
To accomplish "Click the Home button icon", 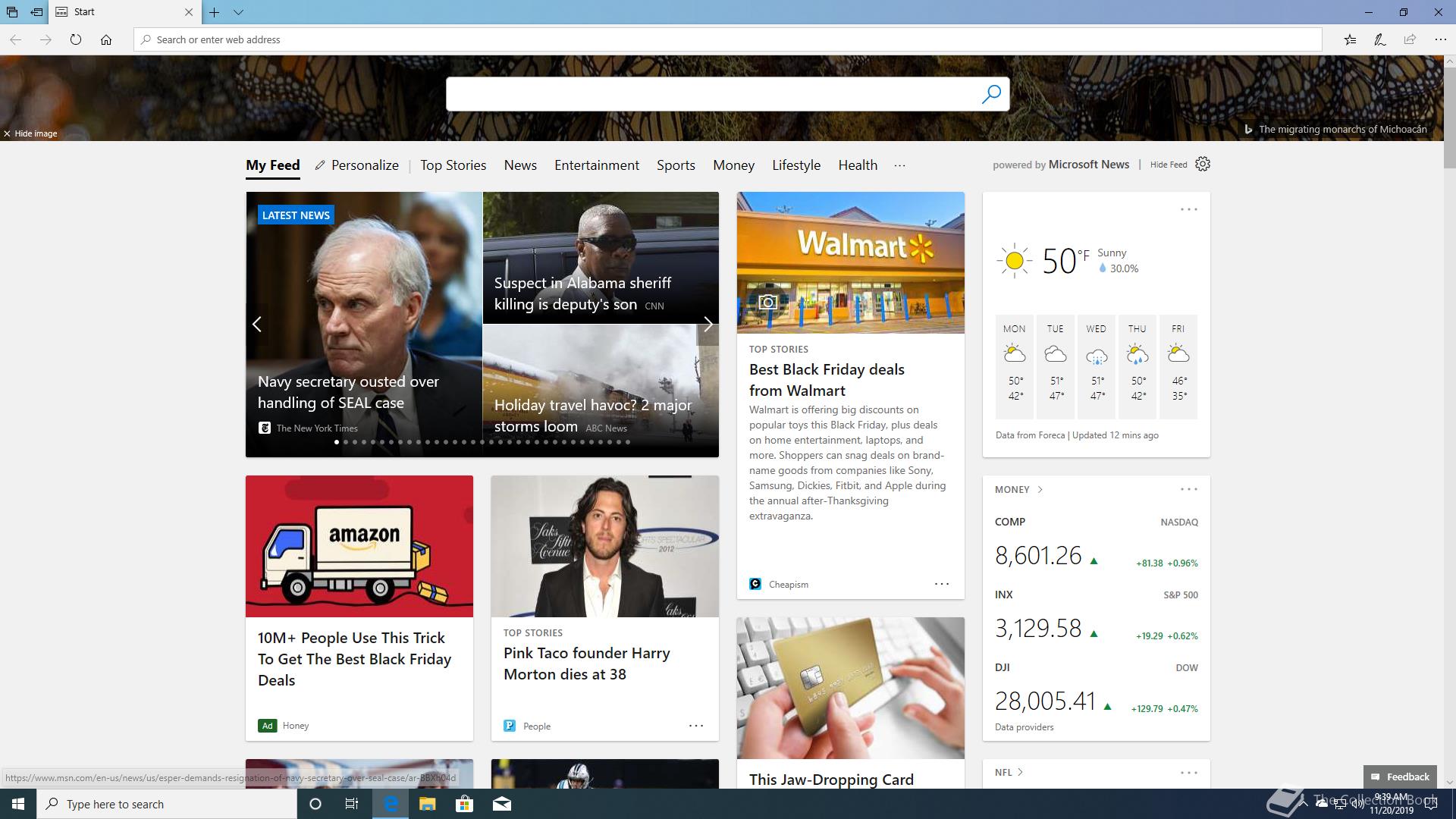I will [x=106, y=39].
